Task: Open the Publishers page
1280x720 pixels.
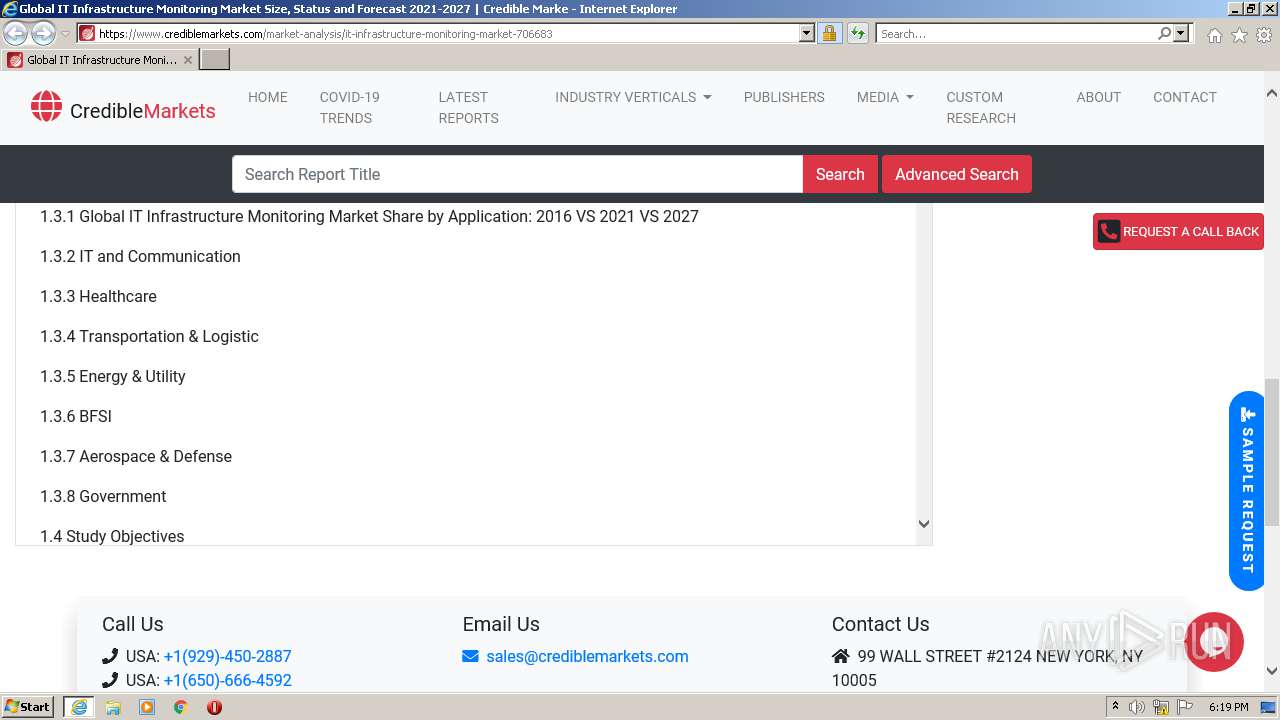Action: 784,97
